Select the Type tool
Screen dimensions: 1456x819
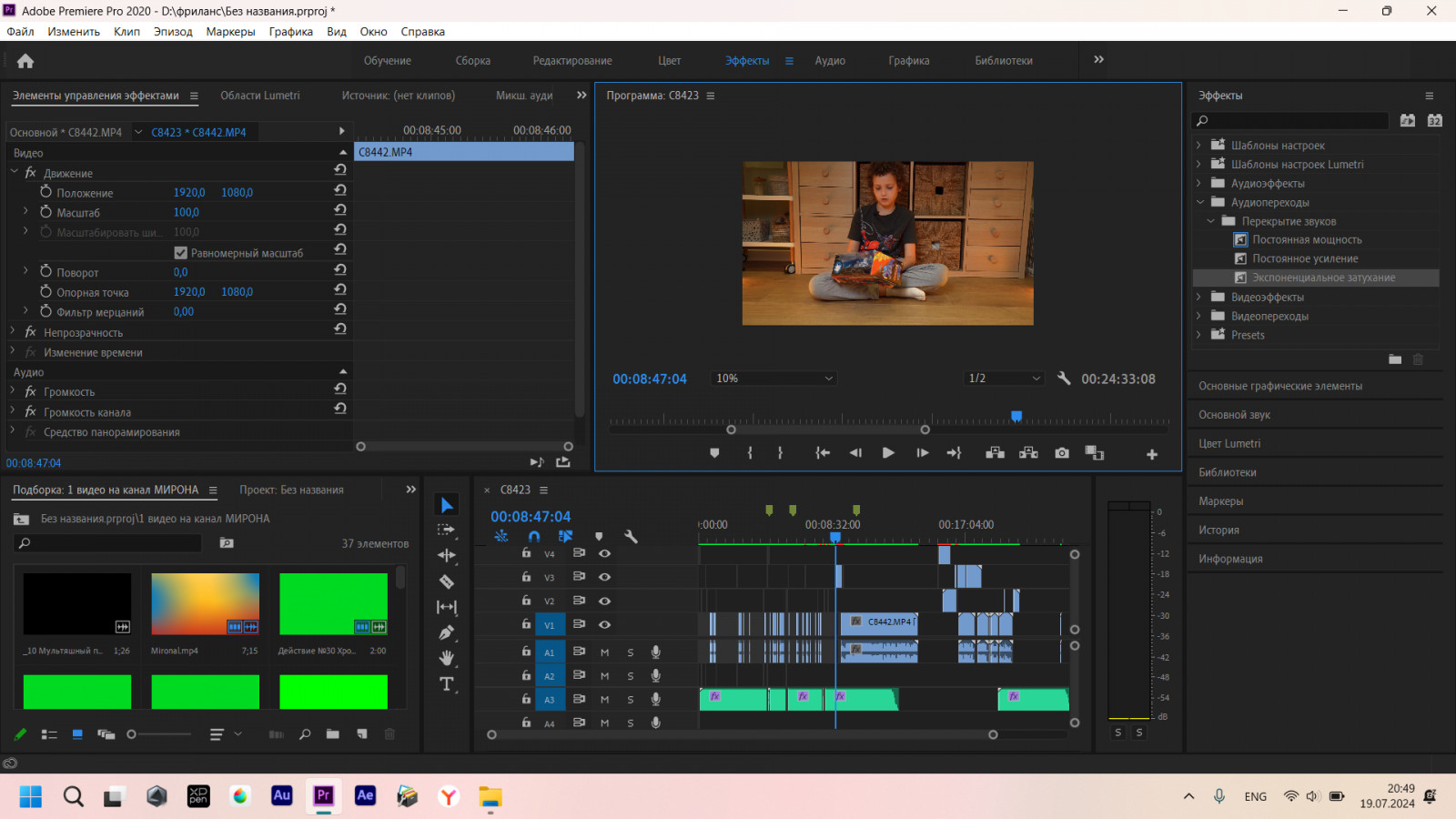point(446,684)
